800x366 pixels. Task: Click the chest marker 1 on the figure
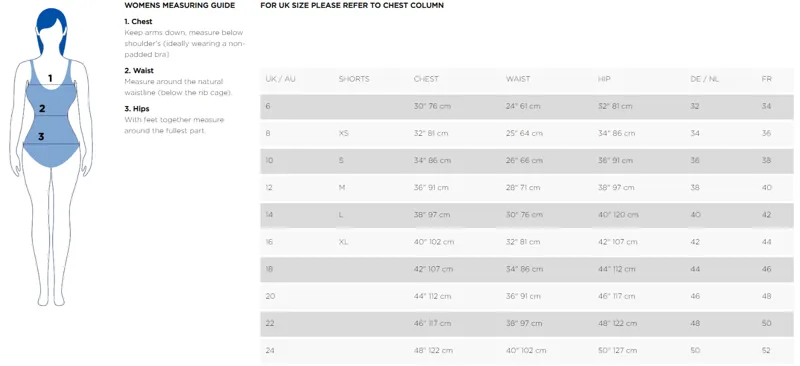50,78
